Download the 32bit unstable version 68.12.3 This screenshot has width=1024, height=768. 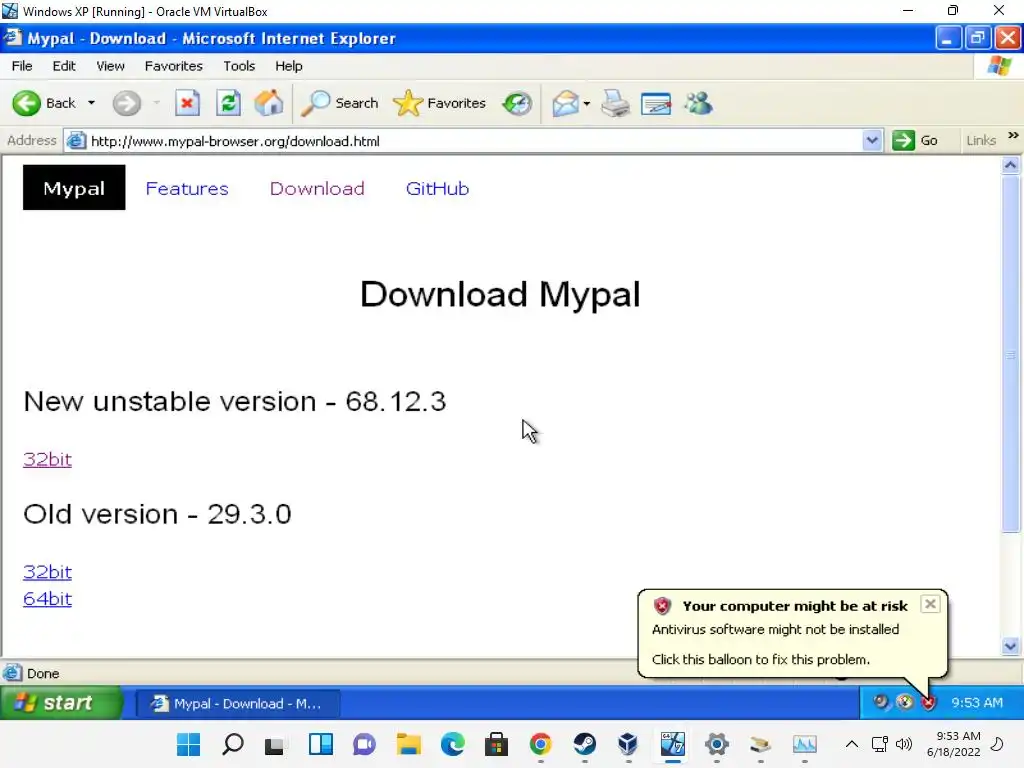pyautogui.click(x=47, y=459)
